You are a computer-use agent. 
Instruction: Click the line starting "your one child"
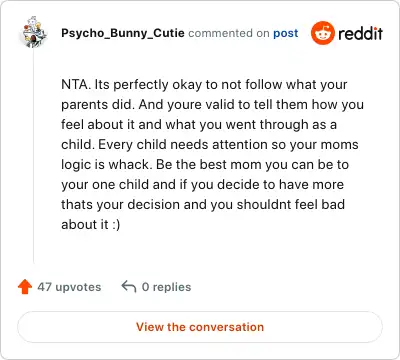tap(202, 185)
